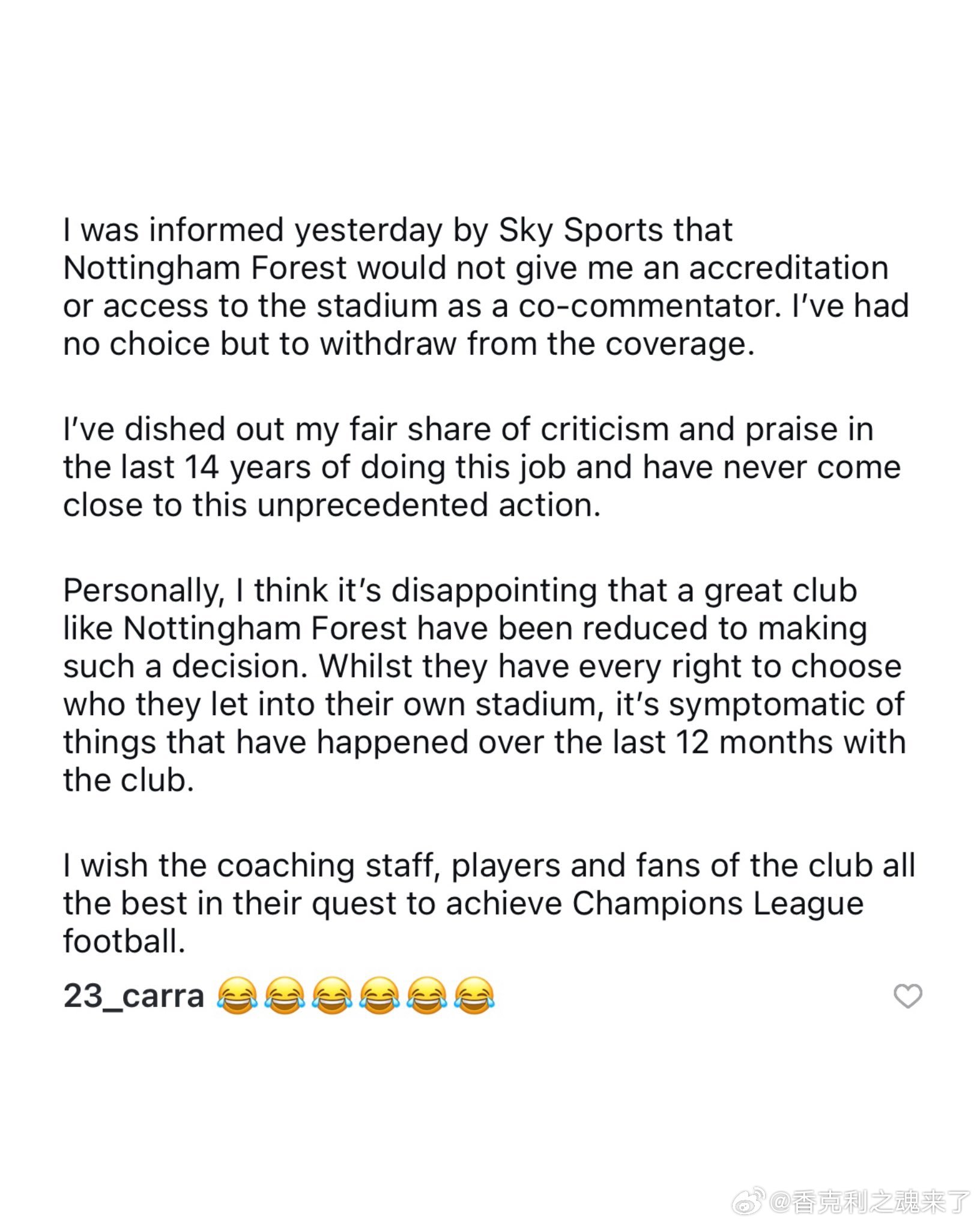Click the word "football." ending the statement
The height and width of the screenshot is (1225, 980).
point(124,942)
